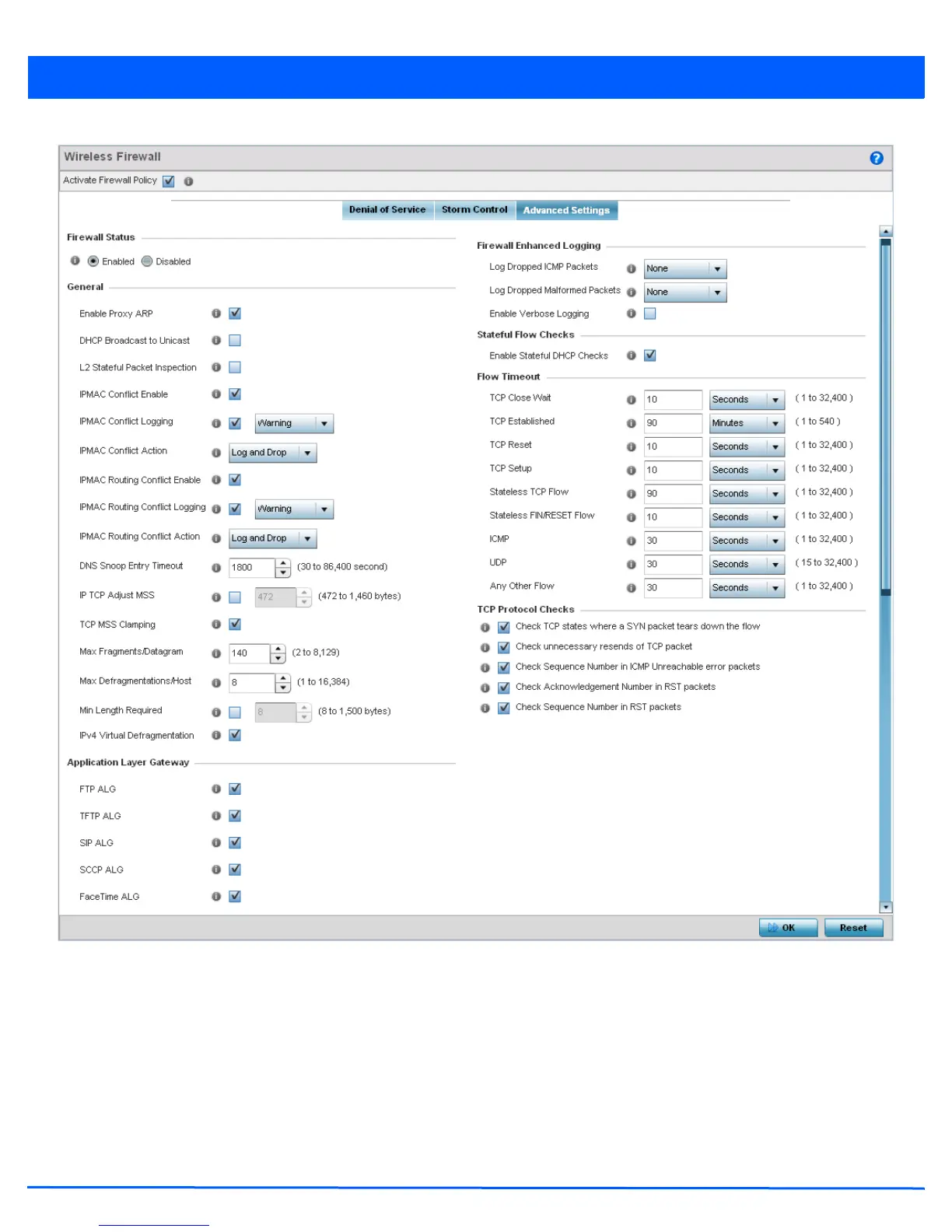Click info icon for IPMAC Conflict Action
The width and height of the screenshot is (952, 1232).
[x=216, y=453]
